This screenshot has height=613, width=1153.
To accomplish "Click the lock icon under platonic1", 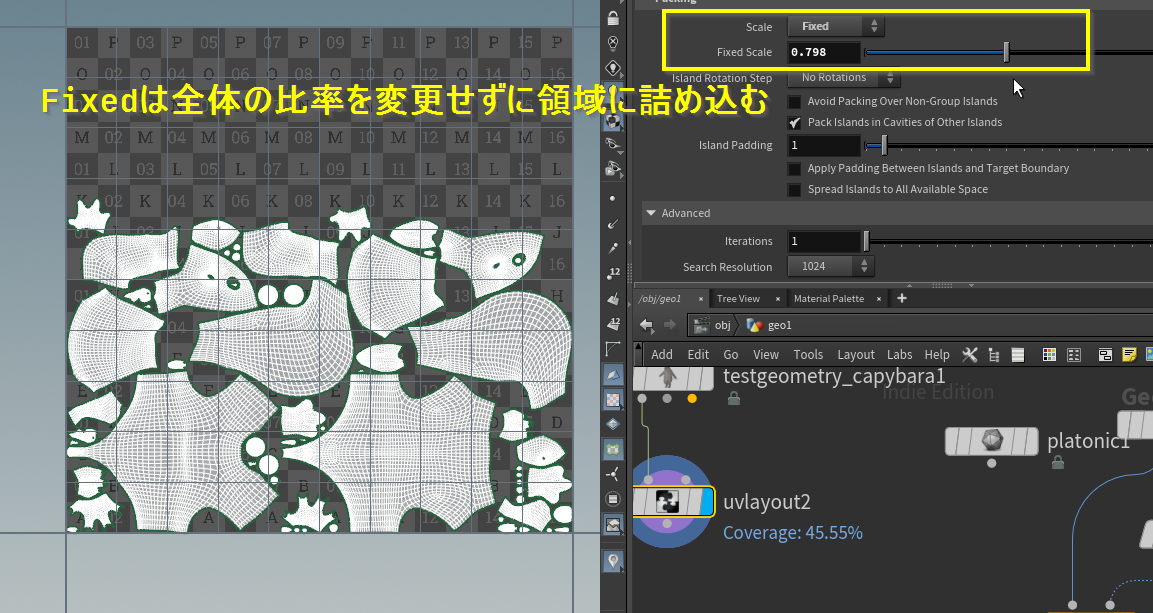I will point(1057,462).
